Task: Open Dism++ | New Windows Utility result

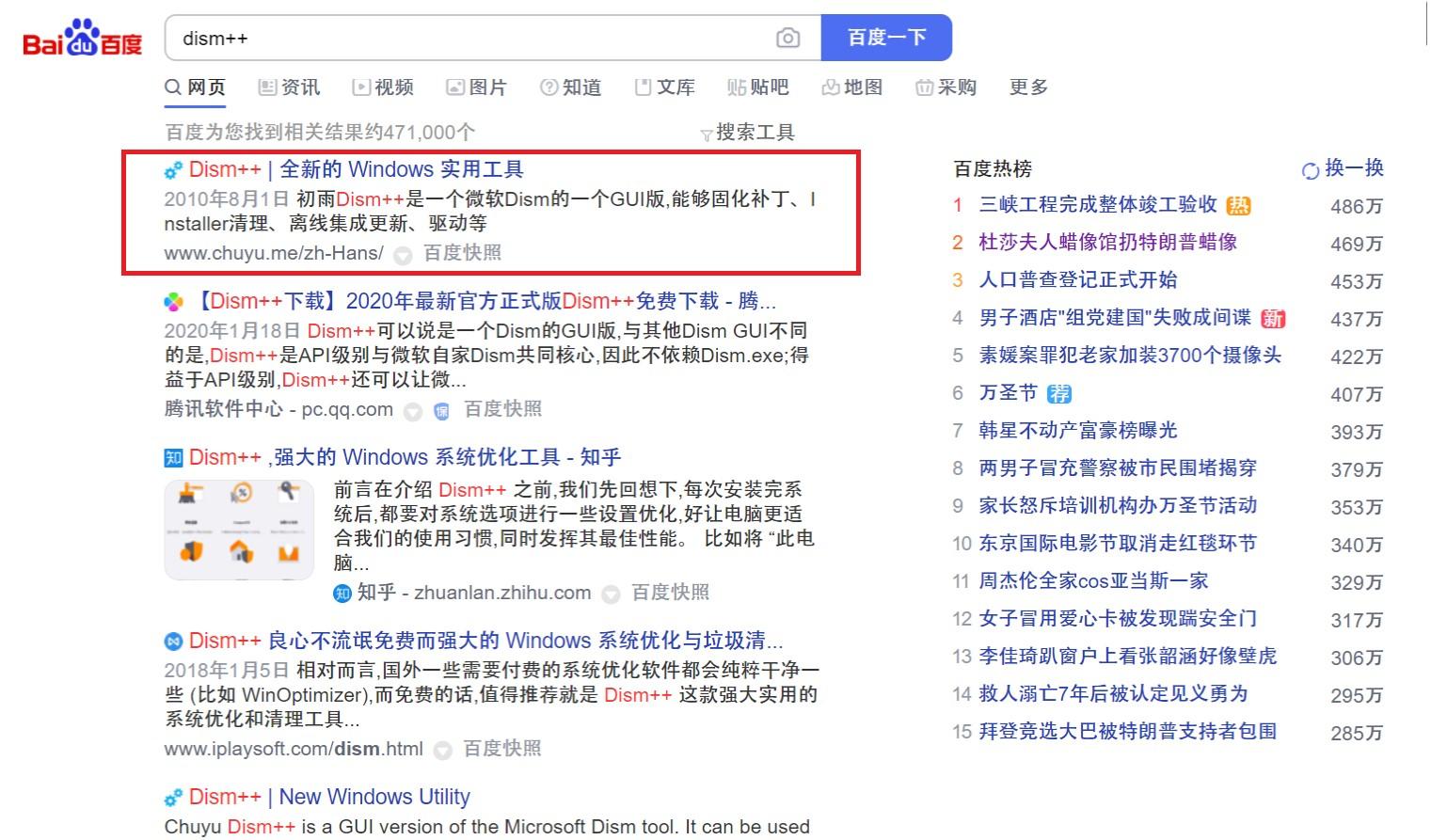Action: pos(329,797)
